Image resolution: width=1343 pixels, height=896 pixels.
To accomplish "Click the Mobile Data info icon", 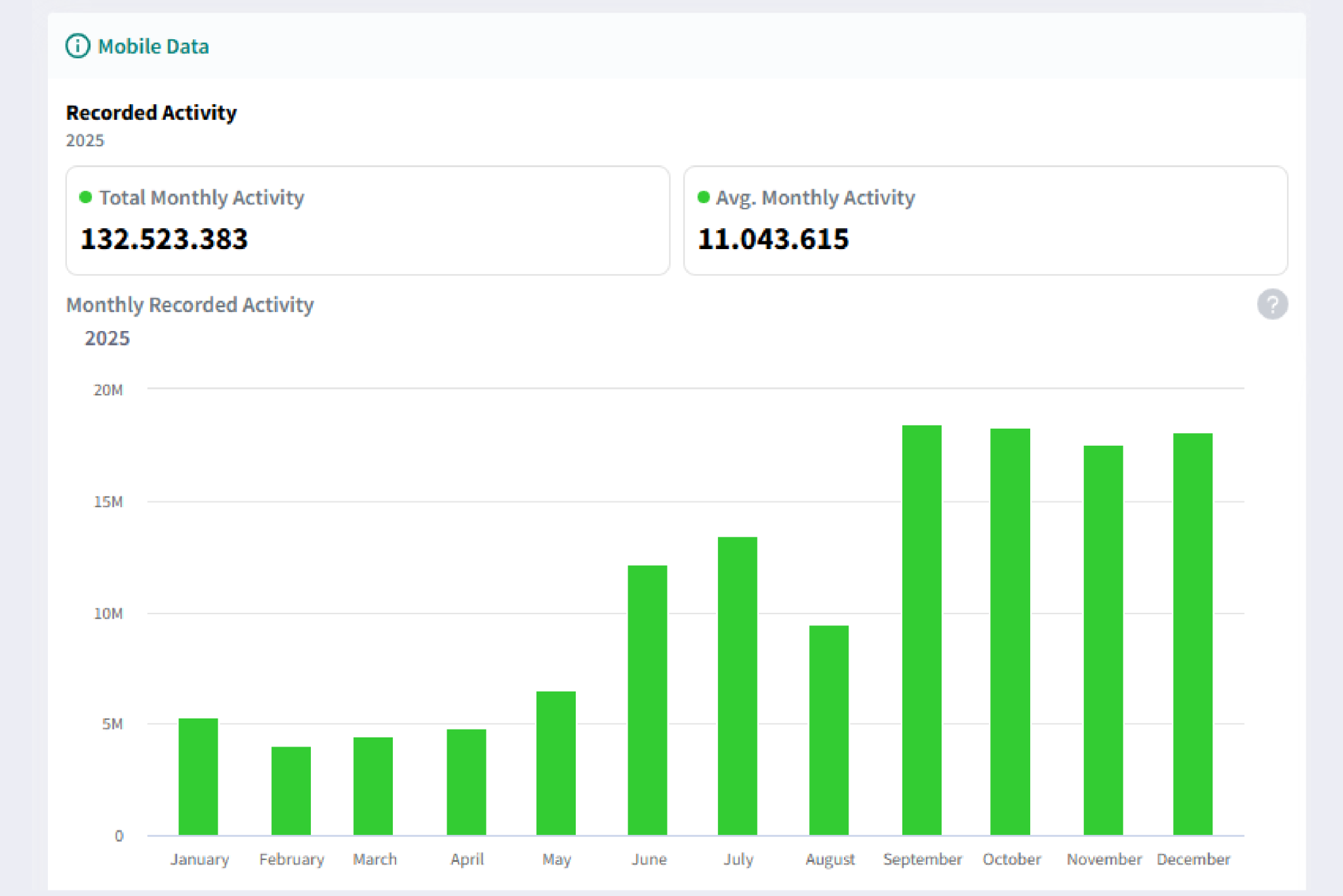I will 77,46.
